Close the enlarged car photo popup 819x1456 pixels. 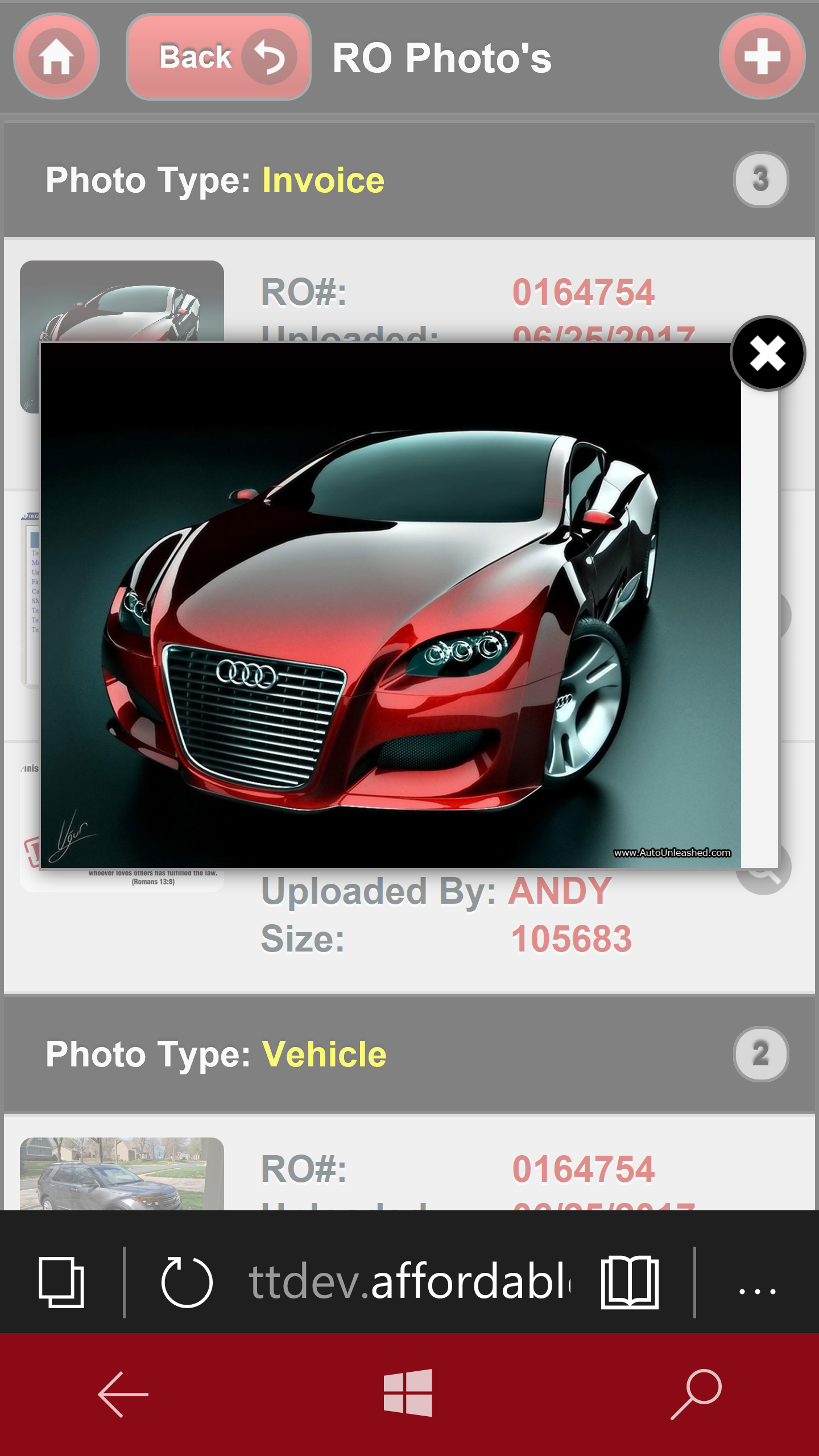768,354
